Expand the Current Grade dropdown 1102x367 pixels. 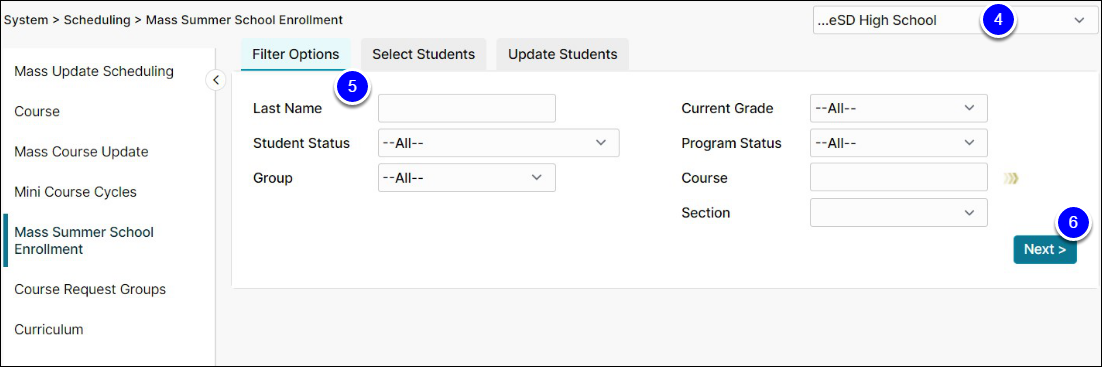[899, 108]
